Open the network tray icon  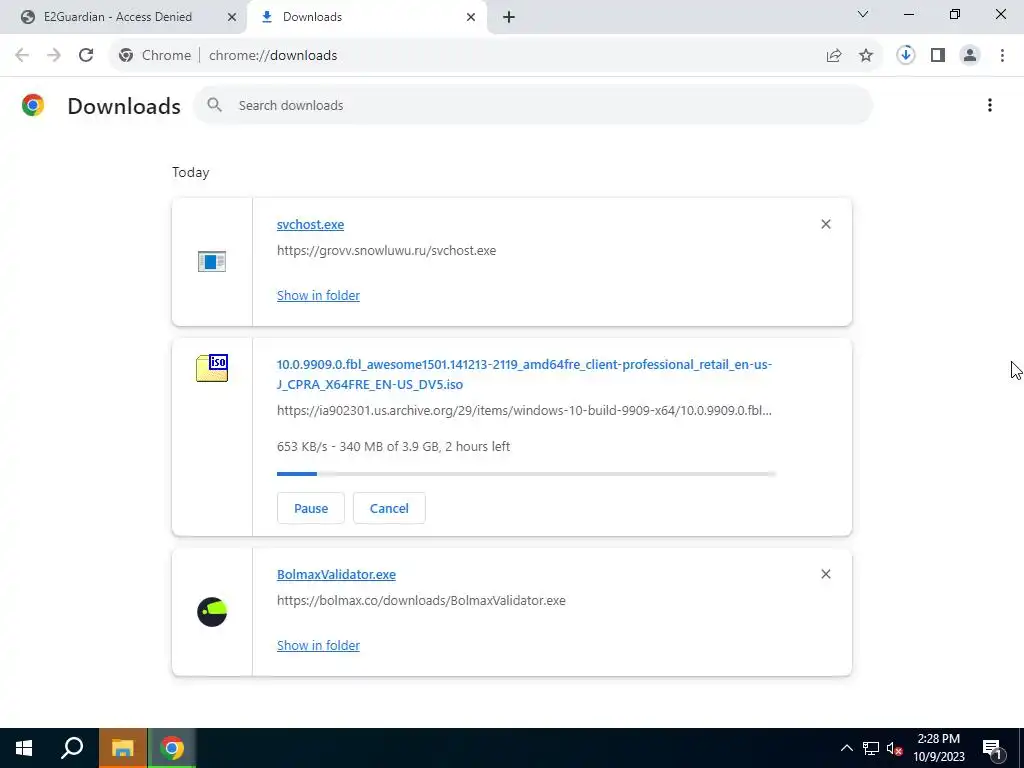[x=871, y=748]
